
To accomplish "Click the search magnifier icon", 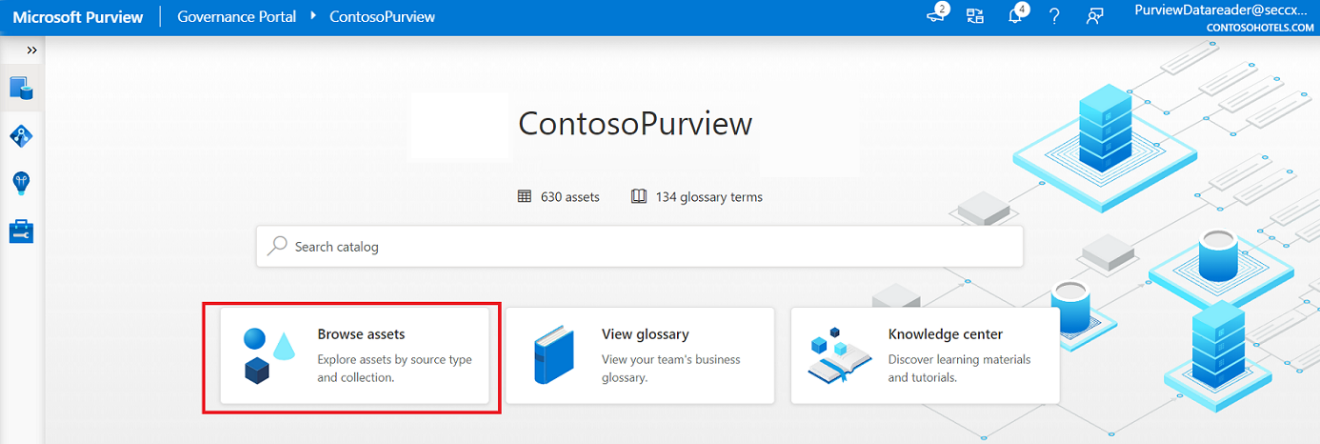I will point(278,246).
